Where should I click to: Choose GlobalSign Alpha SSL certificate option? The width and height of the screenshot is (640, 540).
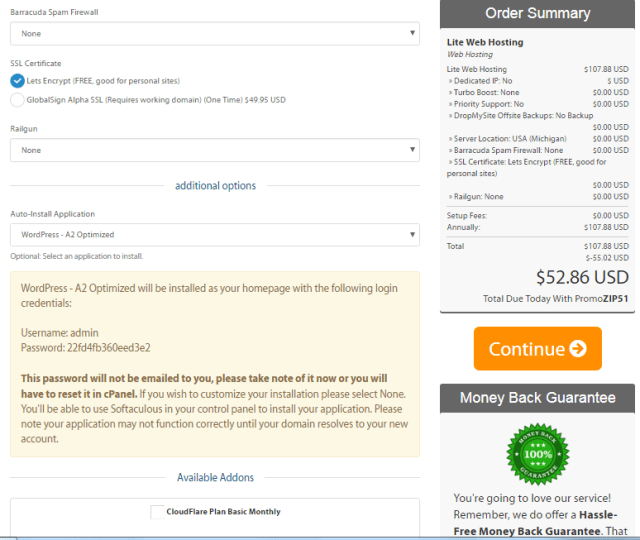coord(17,100)
